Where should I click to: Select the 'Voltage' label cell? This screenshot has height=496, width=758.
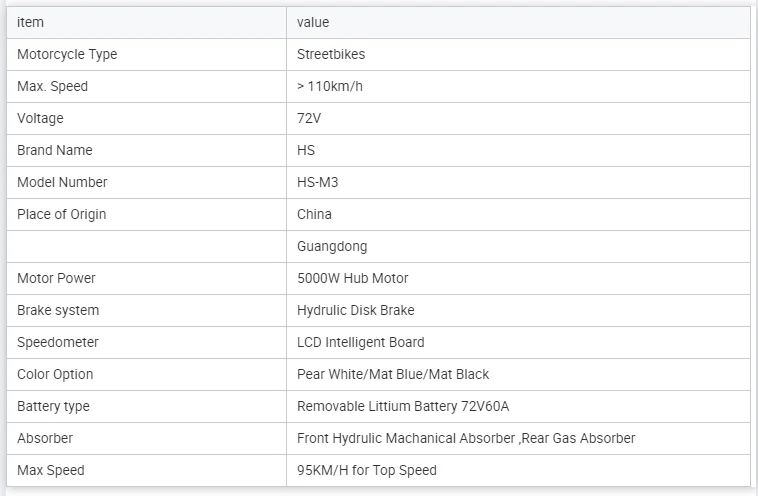(x=146, y=118)
